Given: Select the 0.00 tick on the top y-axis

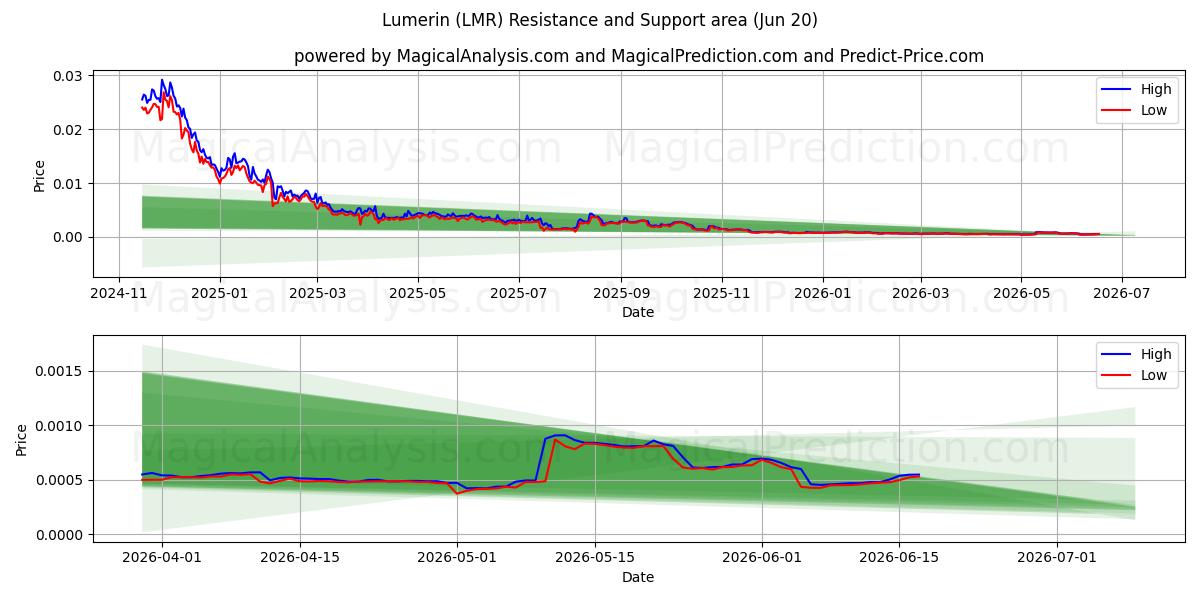Looking at the screenshot, I should 68,237.
